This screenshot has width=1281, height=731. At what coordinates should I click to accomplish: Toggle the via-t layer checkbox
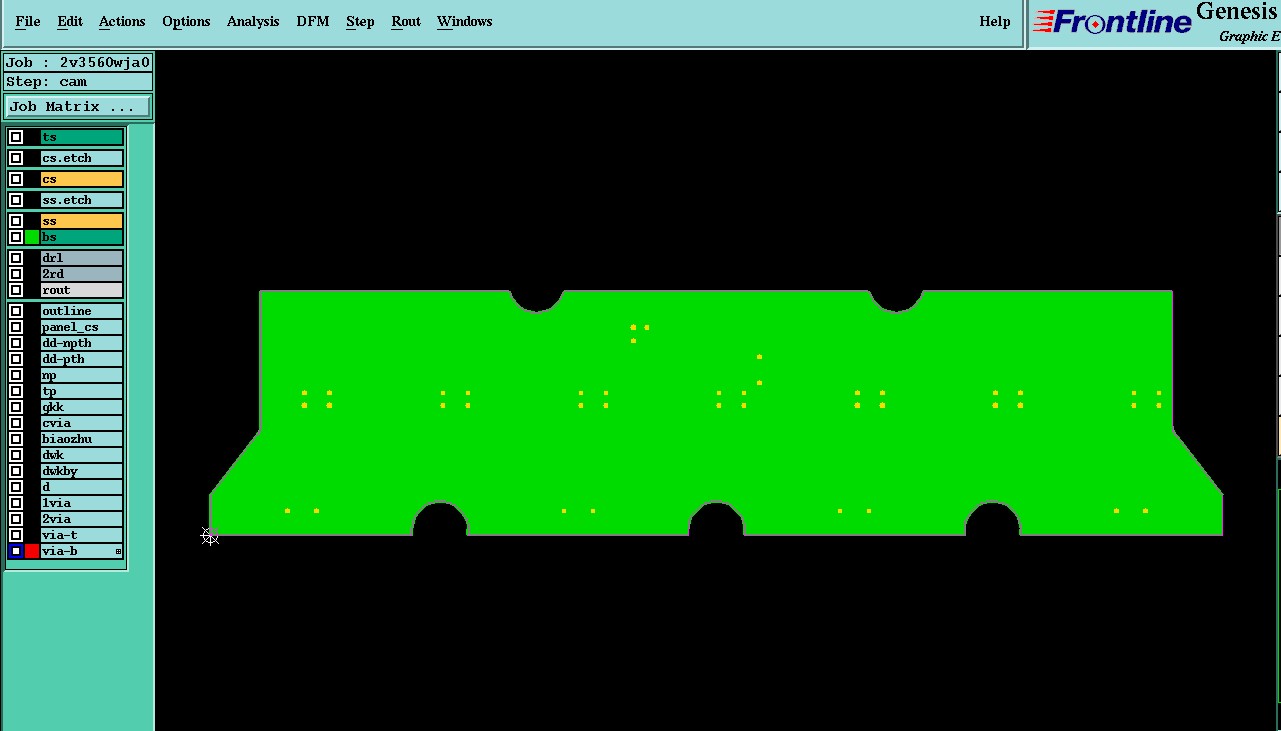point(16,535)
